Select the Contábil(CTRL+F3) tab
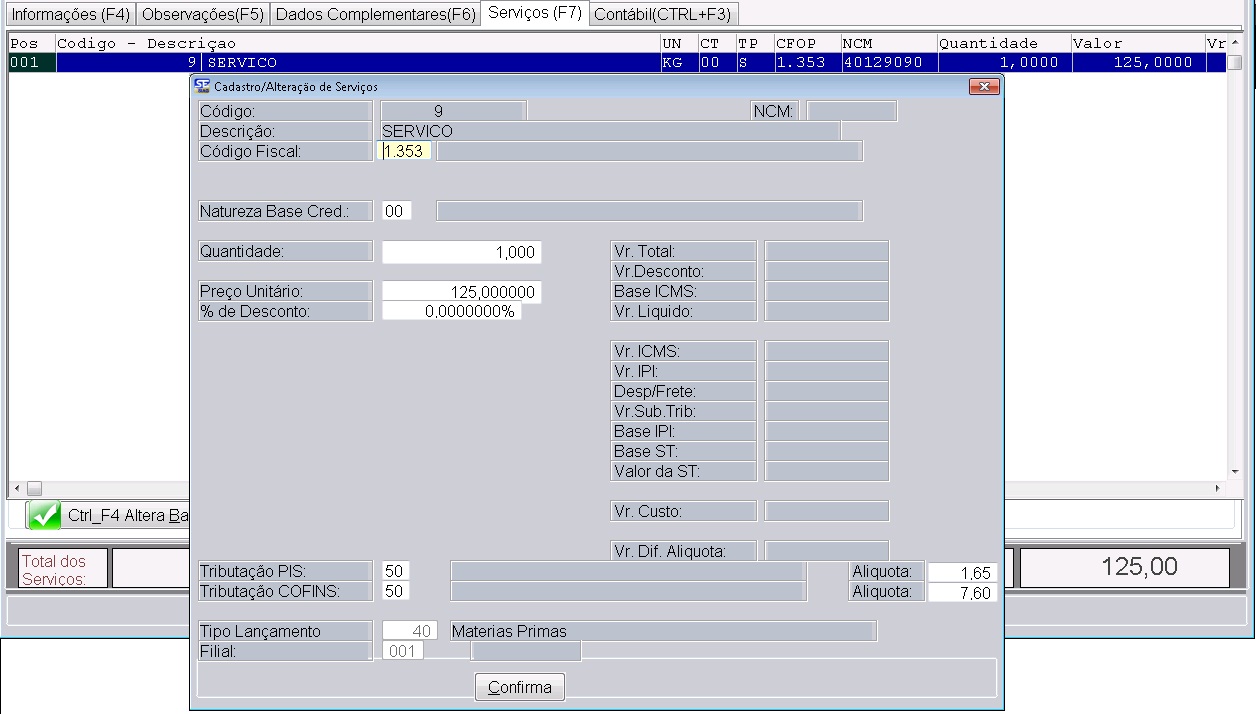This screenshot has width=1256, height=714. [662, 14]
